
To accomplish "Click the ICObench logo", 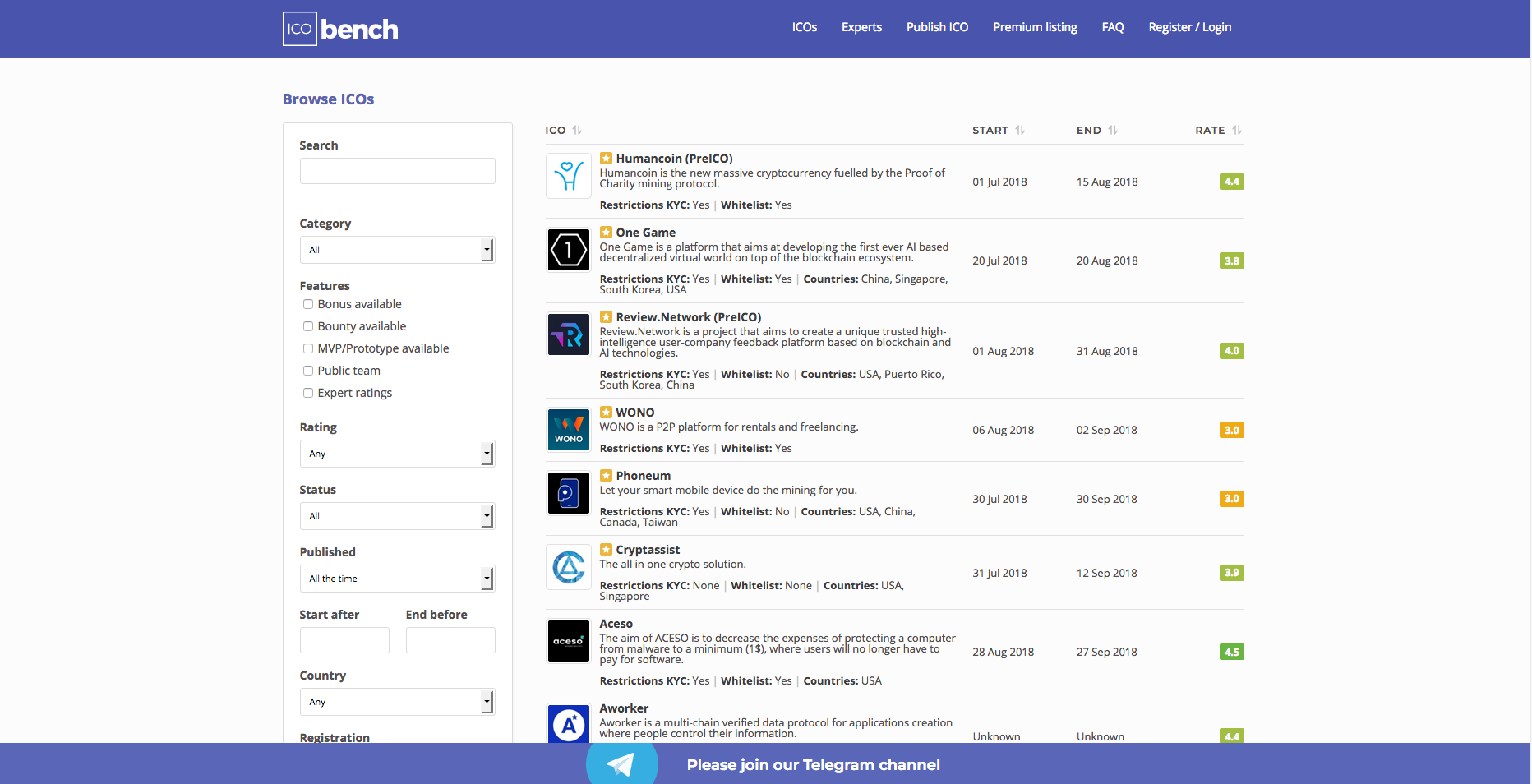I will coord(339,28).
